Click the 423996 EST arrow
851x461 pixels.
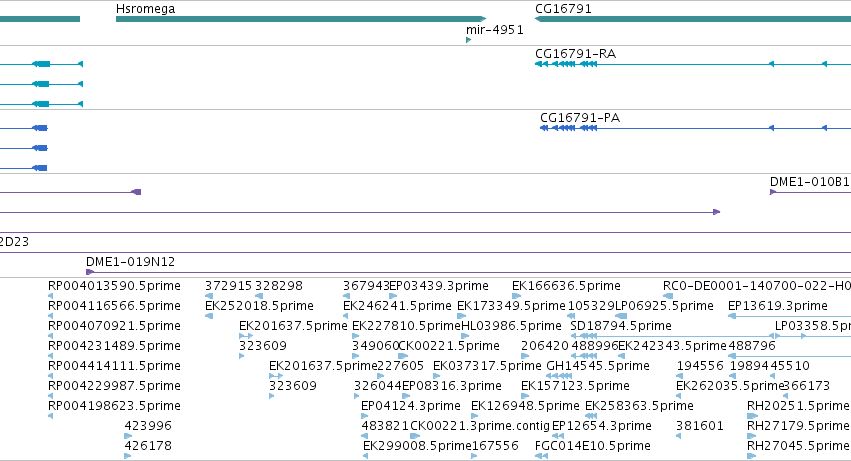128,435
